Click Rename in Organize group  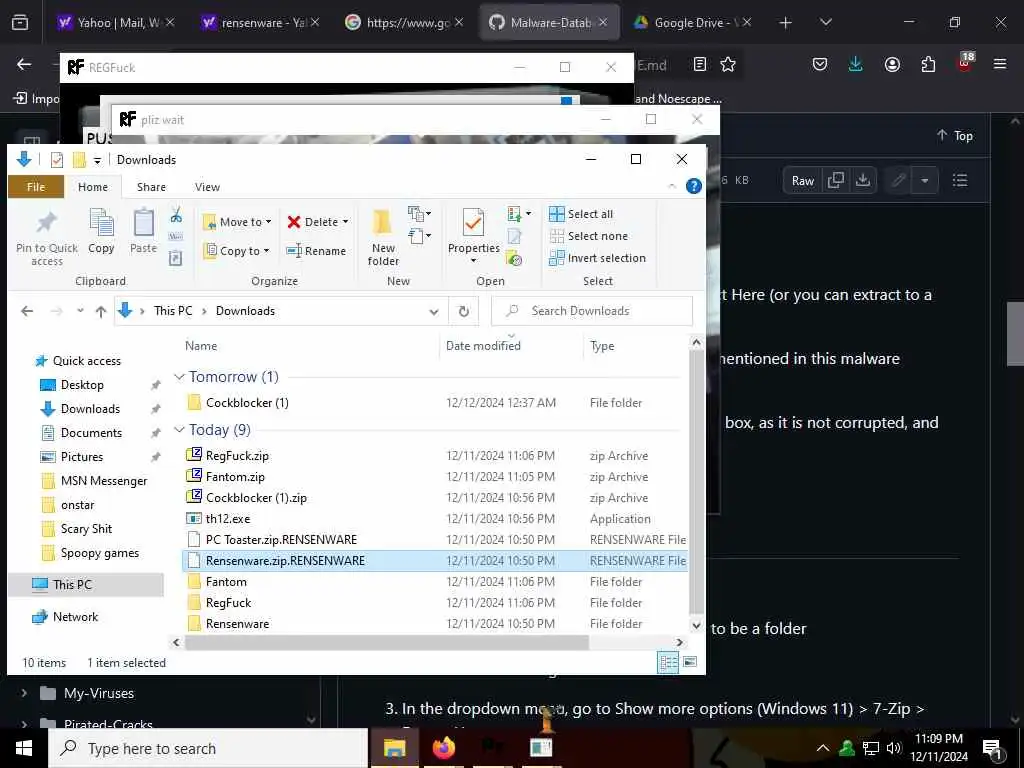pos(317,251)
